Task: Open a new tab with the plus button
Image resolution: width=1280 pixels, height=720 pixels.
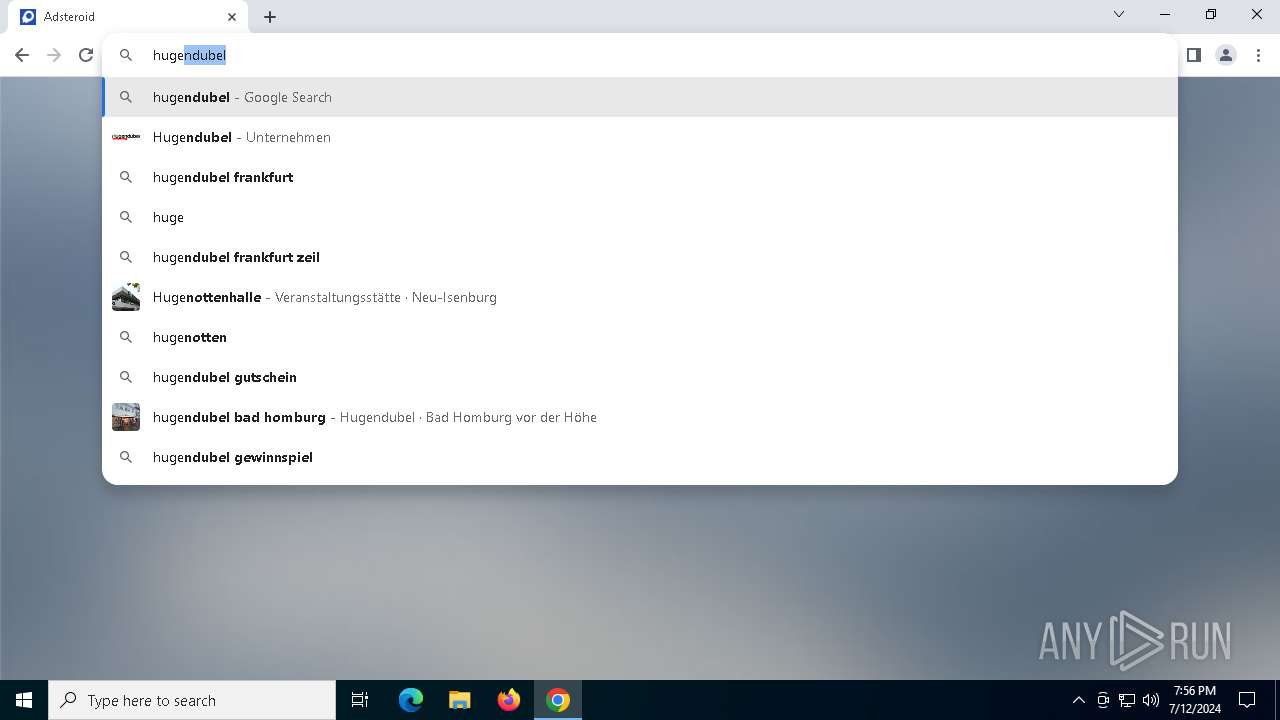Action: pos(270,17)
